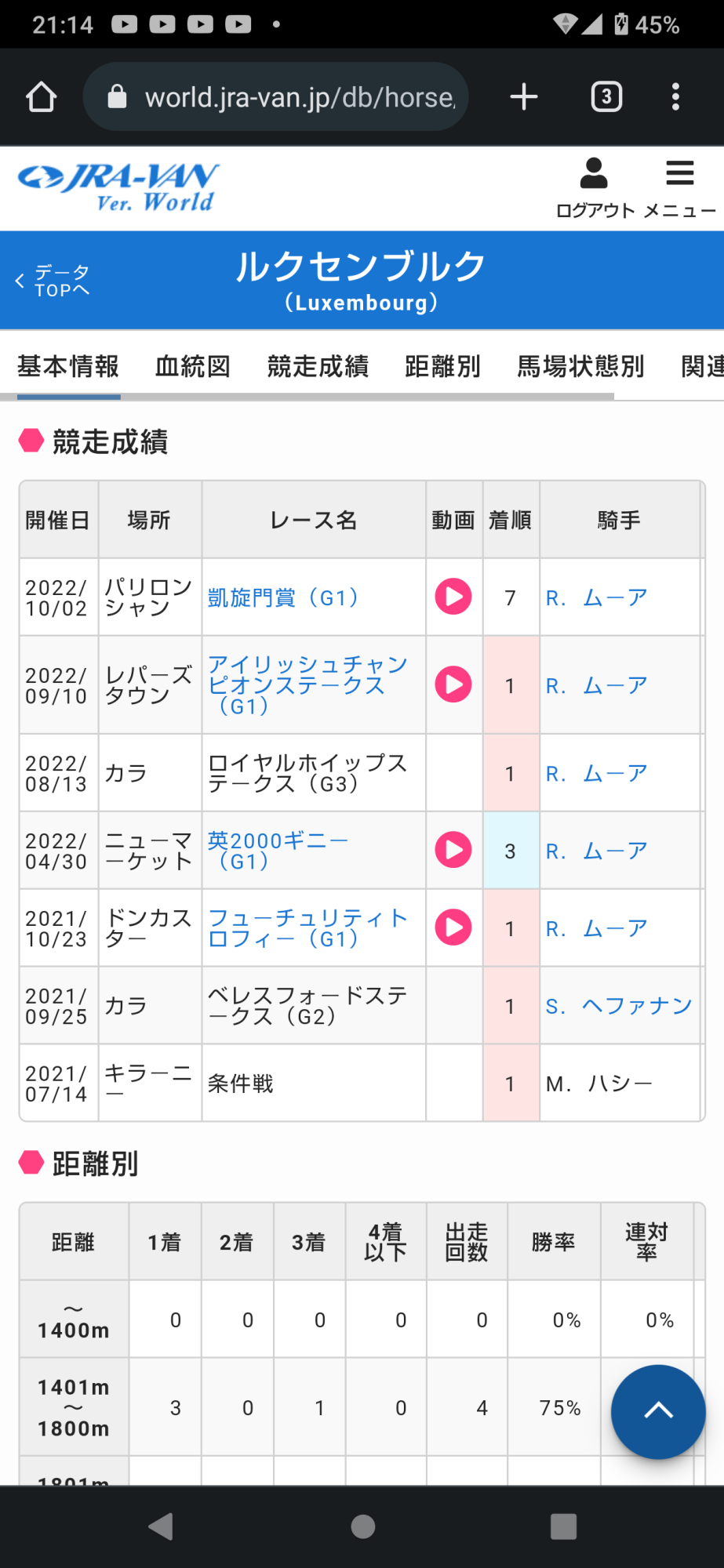The image size is (724, 1568).
Task: Open jockey S. ヘファナン link
Action: 618,1006
